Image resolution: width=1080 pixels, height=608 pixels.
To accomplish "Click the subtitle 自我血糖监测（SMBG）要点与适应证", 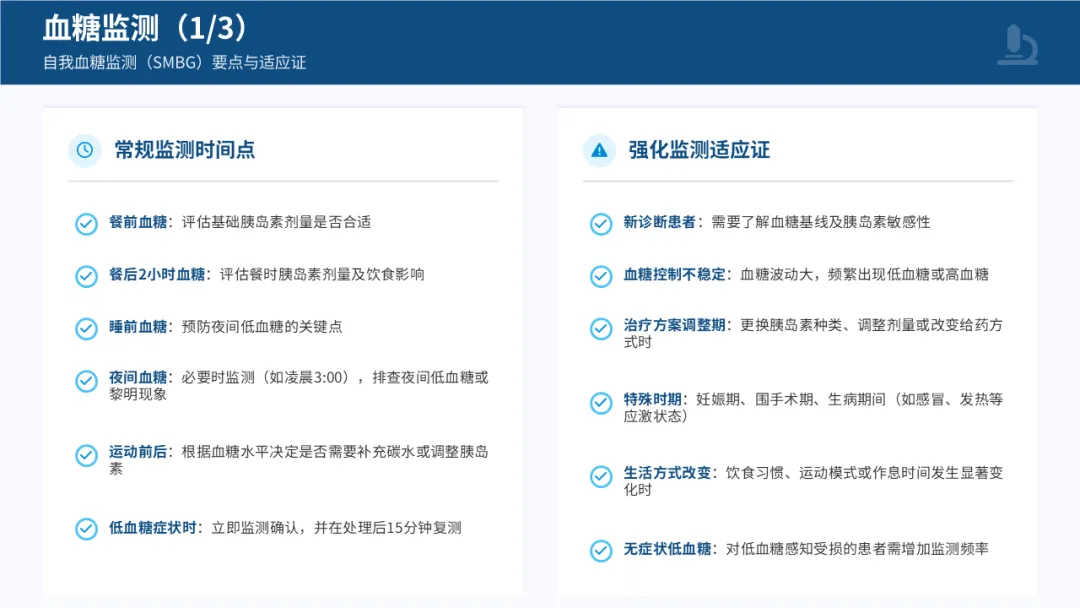I will click(174, 63).
